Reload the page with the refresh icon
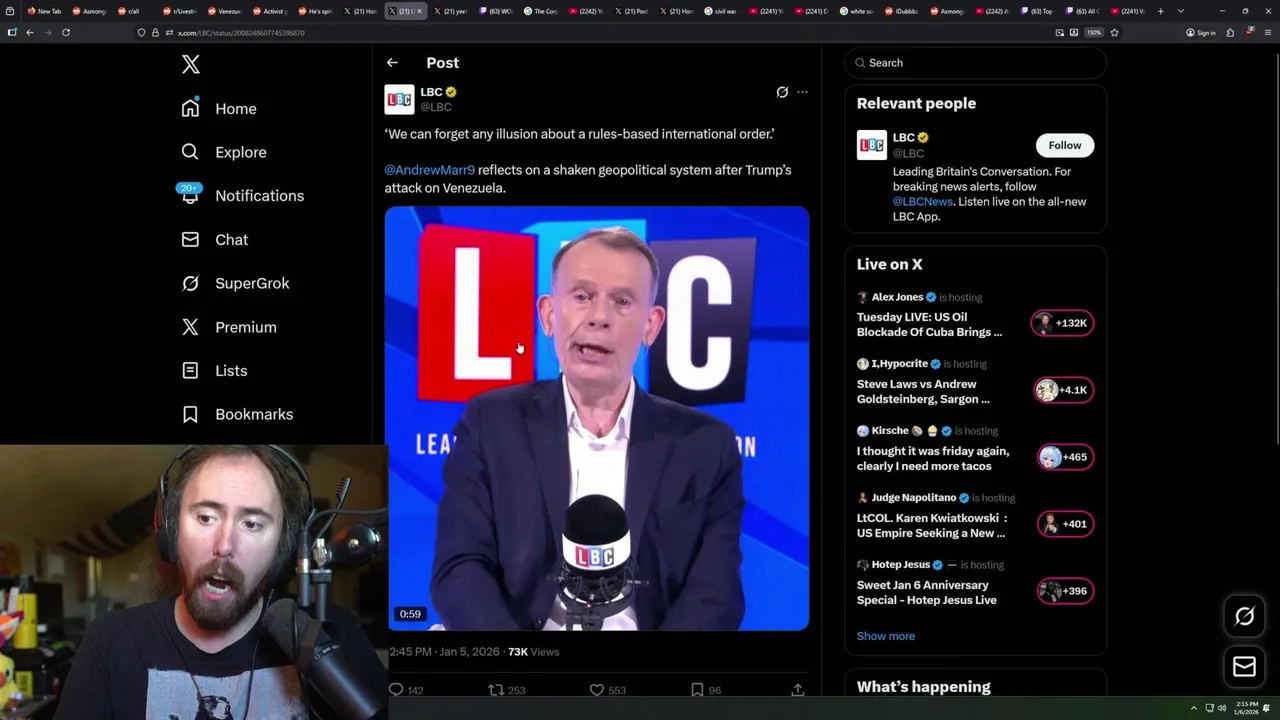1280x720 pixels. [x=66, y=32]
